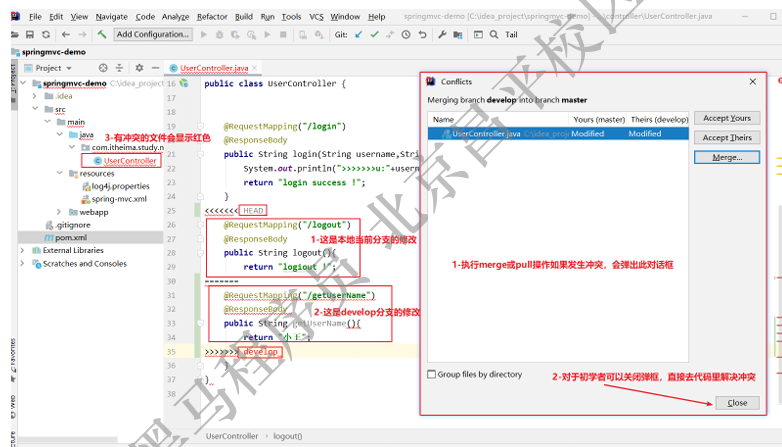
Task: Click the Search Everywhere magnifier icon
Action: (x=494, y=34)
